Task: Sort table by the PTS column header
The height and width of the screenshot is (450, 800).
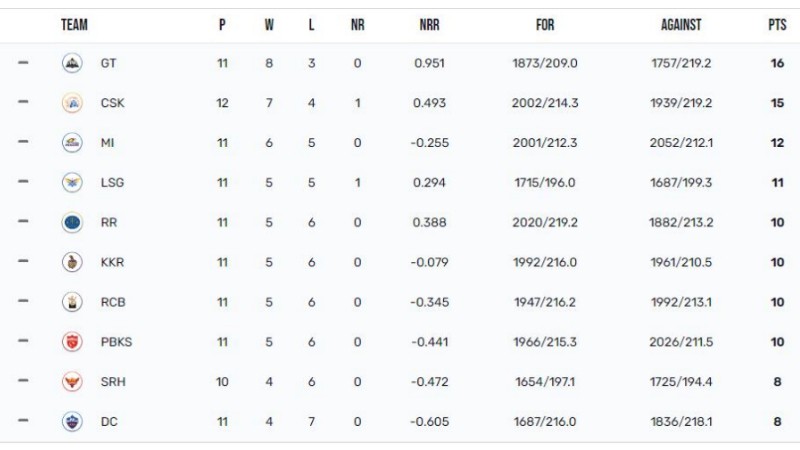Action: 777,24
